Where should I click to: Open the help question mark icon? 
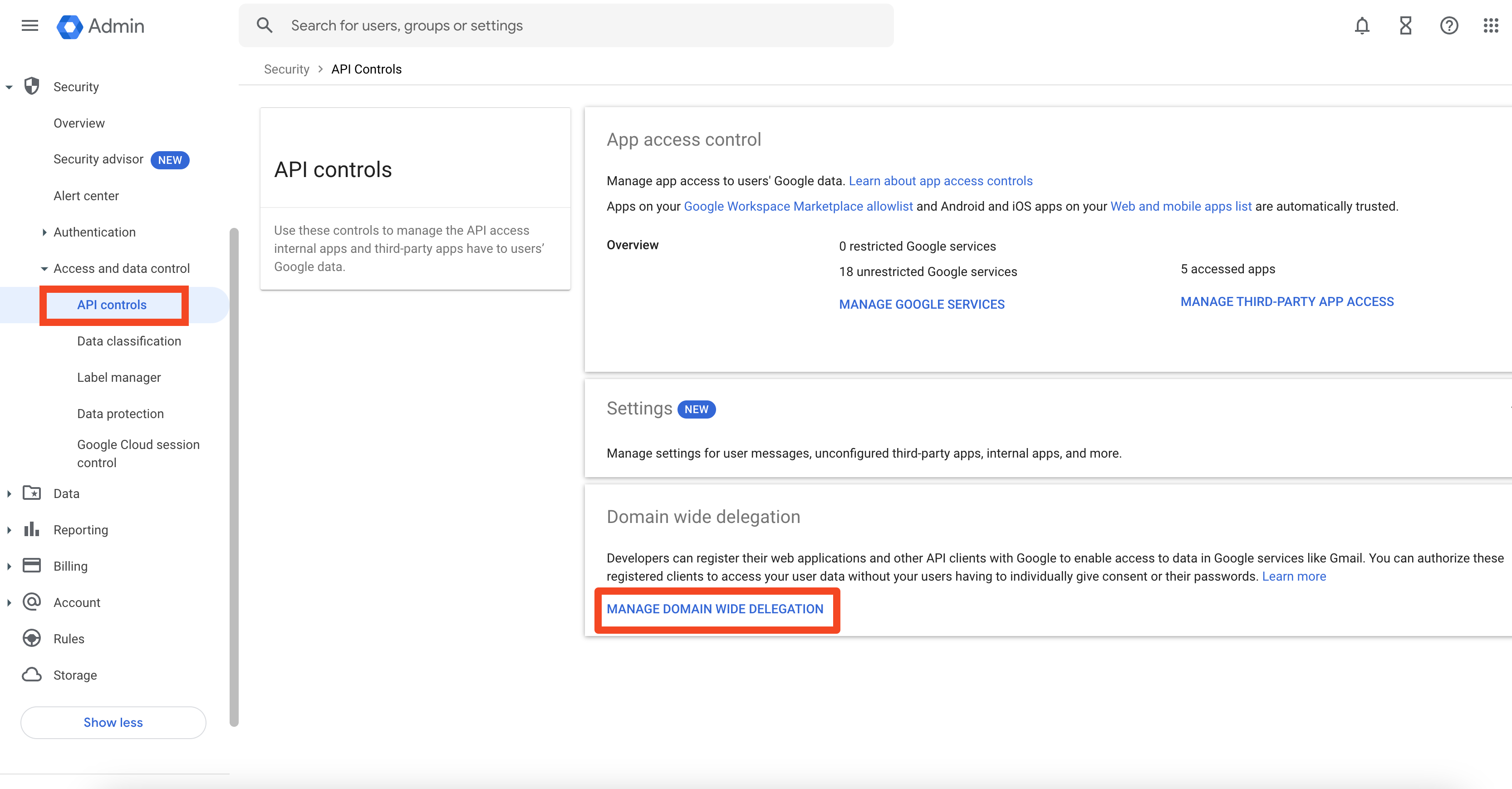(x=1448, y=26)
